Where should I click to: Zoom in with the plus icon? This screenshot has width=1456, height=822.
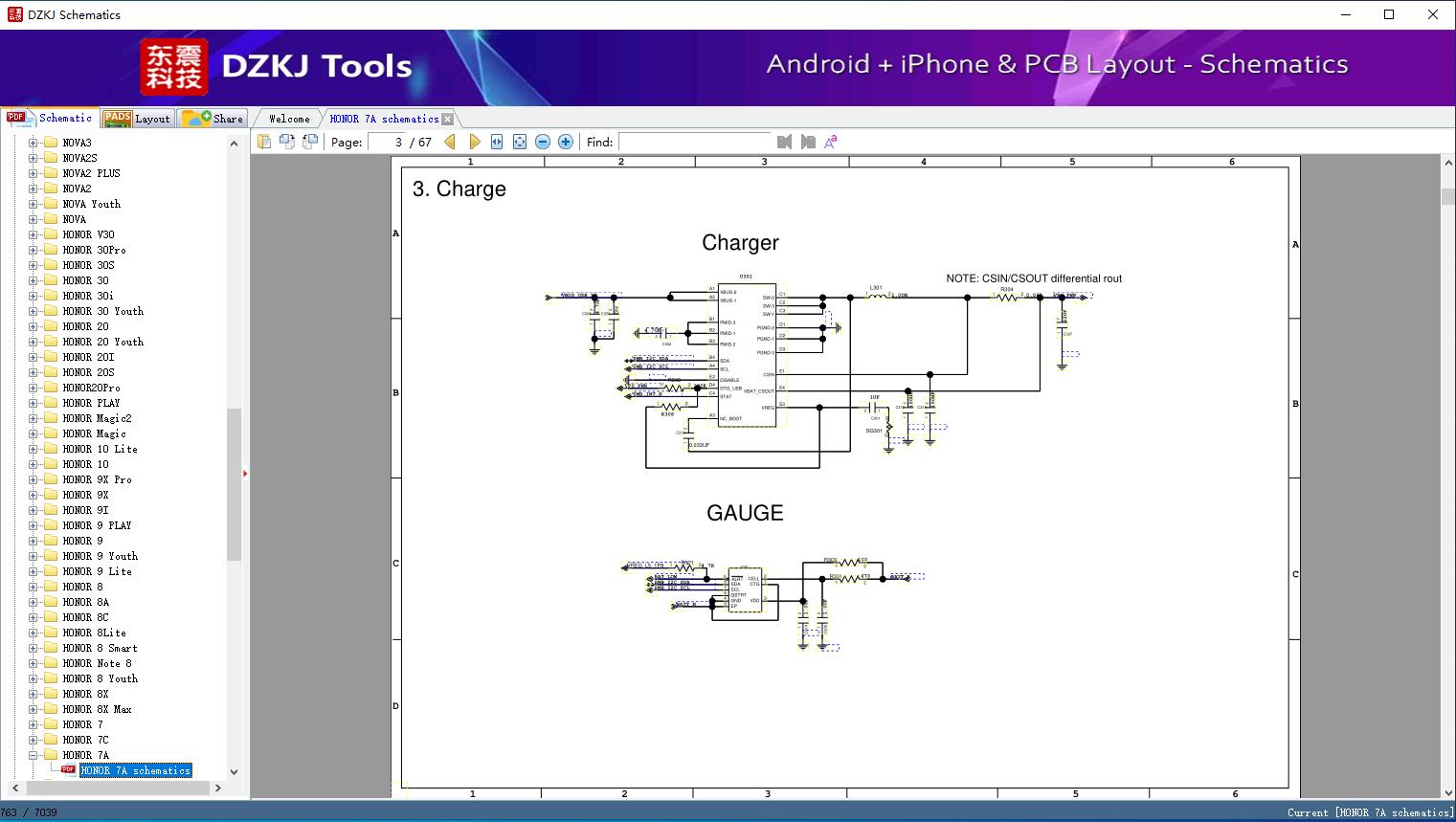coord(566,142)
